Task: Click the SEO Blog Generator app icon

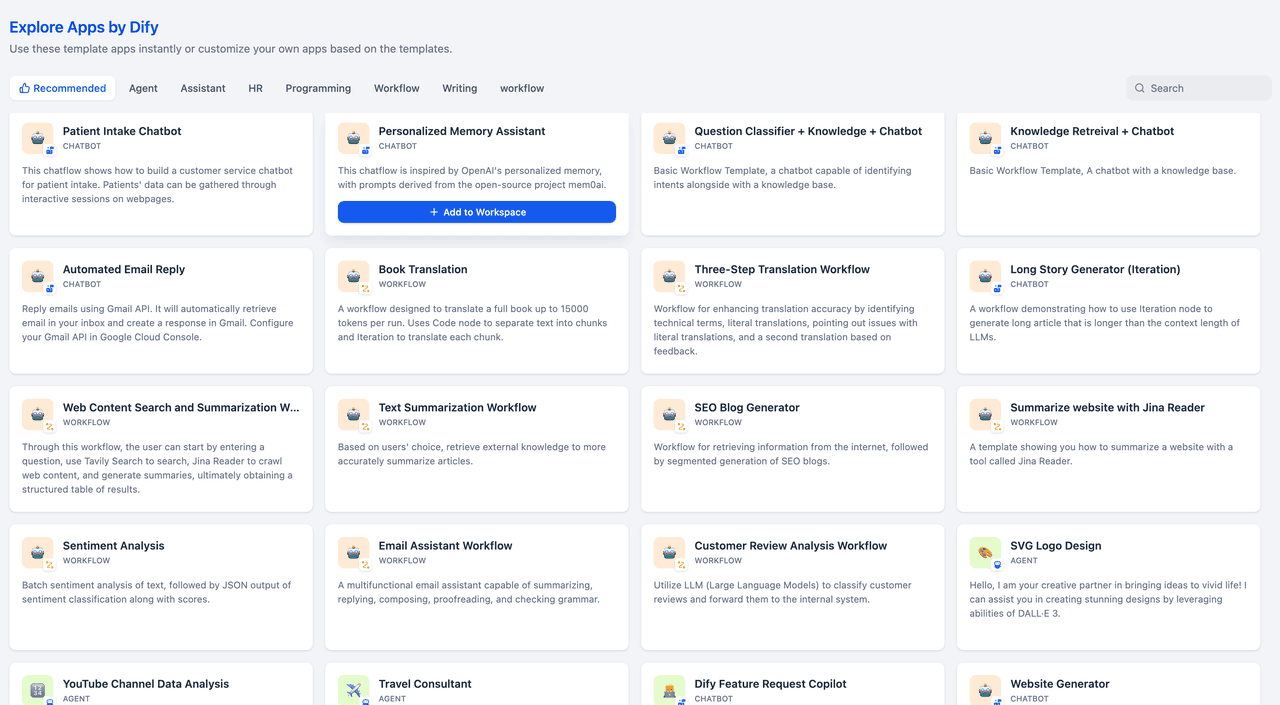Action: [669, 414]
